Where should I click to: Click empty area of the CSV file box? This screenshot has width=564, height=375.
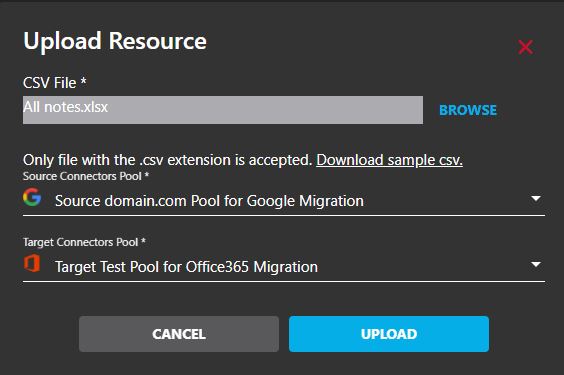[266, 110]
